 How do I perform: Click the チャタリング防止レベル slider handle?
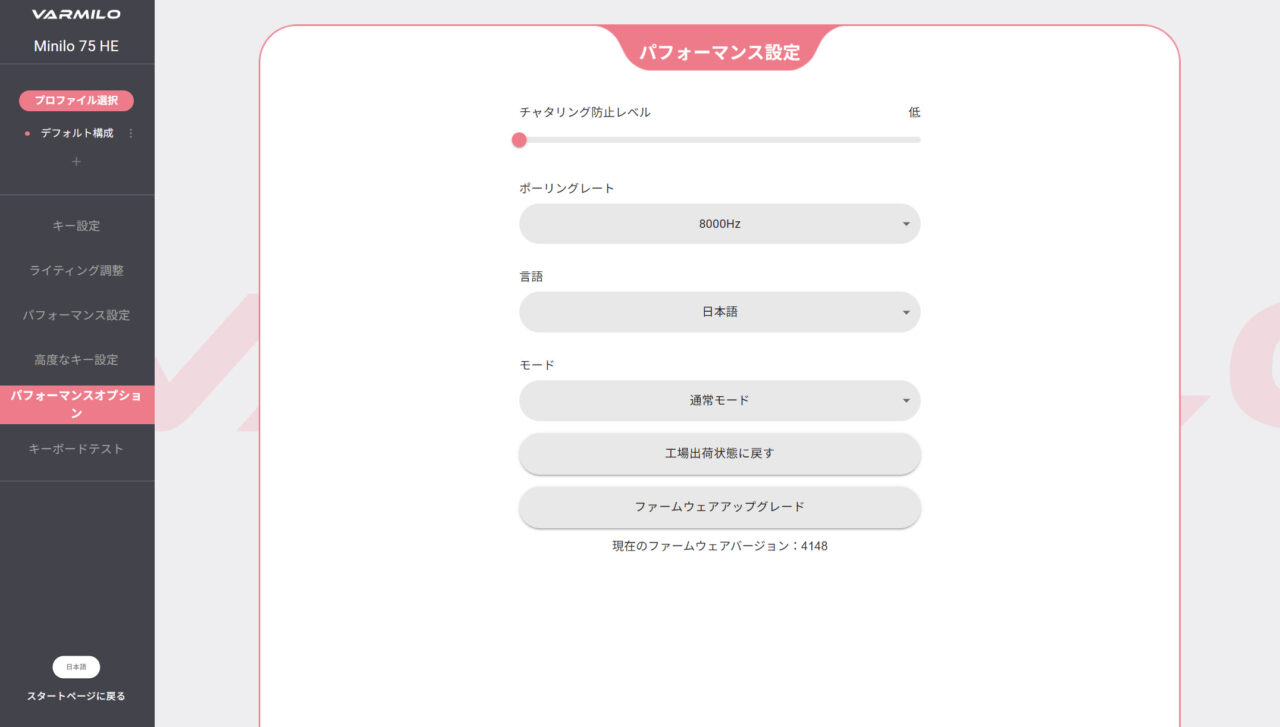point(519,140)
